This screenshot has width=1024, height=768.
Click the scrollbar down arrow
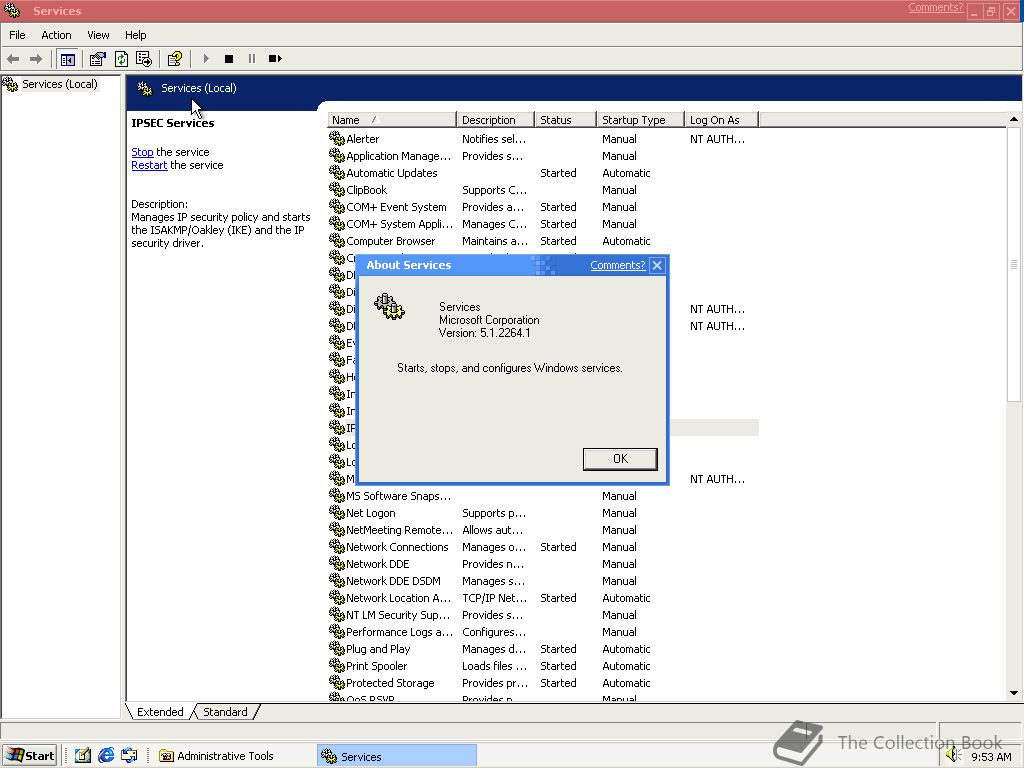(1014, 693)
